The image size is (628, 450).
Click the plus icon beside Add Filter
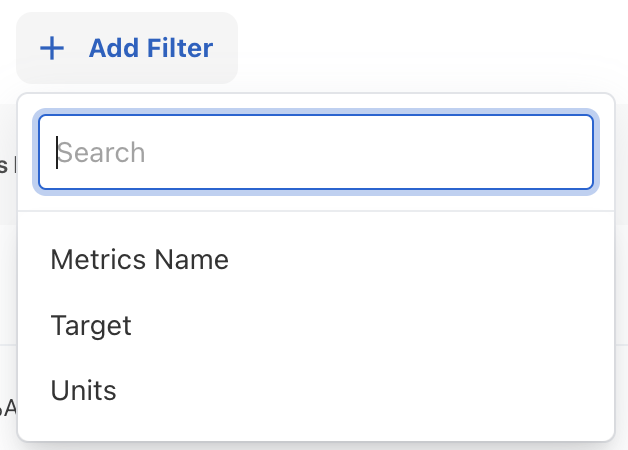(52, 48)
